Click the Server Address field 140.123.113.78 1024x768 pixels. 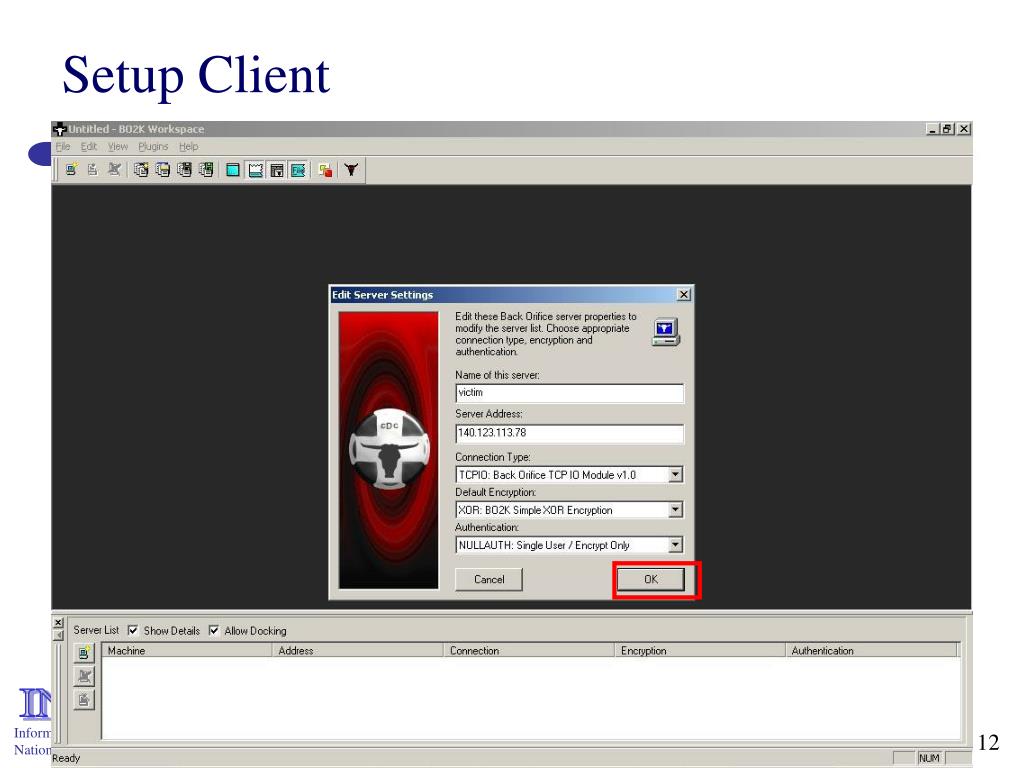569,433
